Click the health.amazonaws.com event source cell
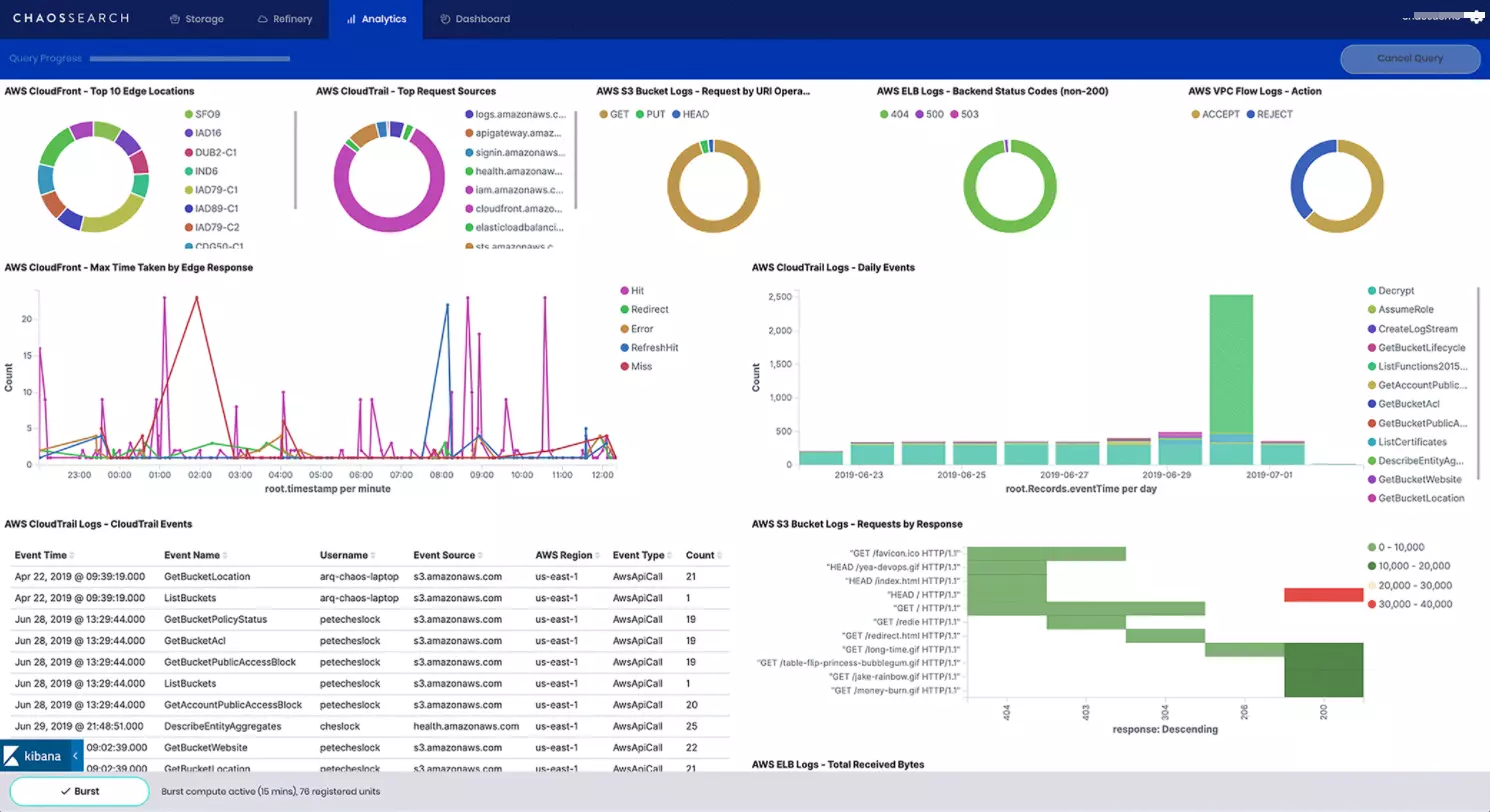The width and height of the screenshot is (1490, 812). tap(466, 726)
